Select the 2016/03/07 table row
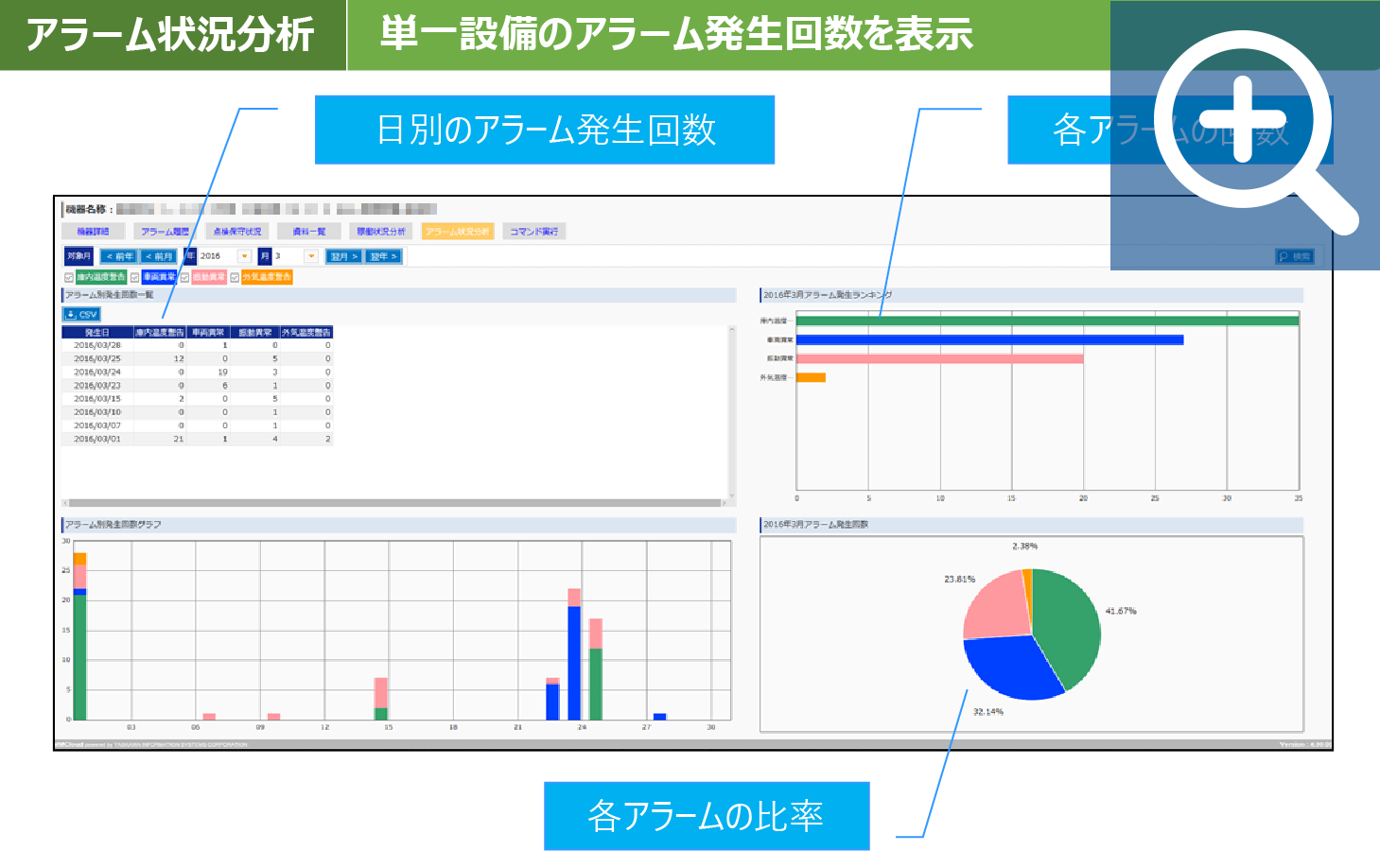 (198, 425)
